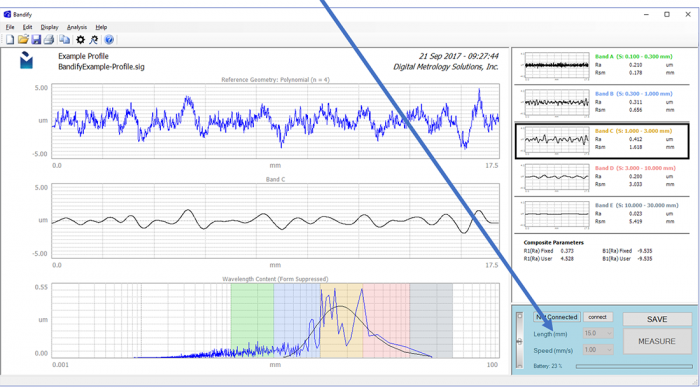Screen dimensions: 700x388
Task: Click the gray band region in wavelength chart
Action: click(431, 320)
